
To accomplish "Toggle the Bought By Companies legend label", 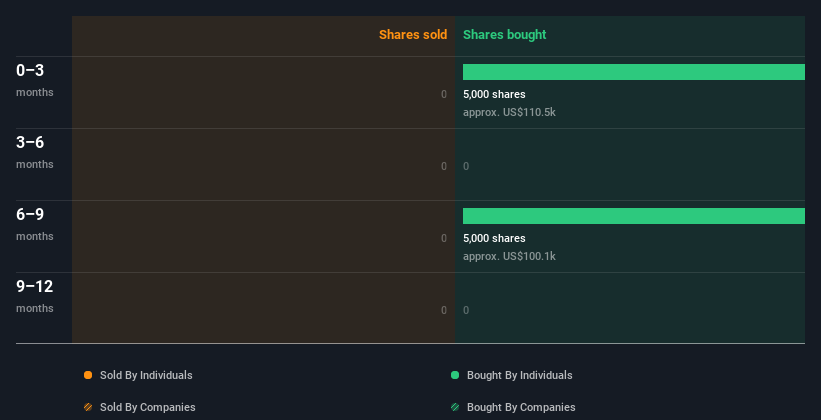I will click(x=521, y=407).
